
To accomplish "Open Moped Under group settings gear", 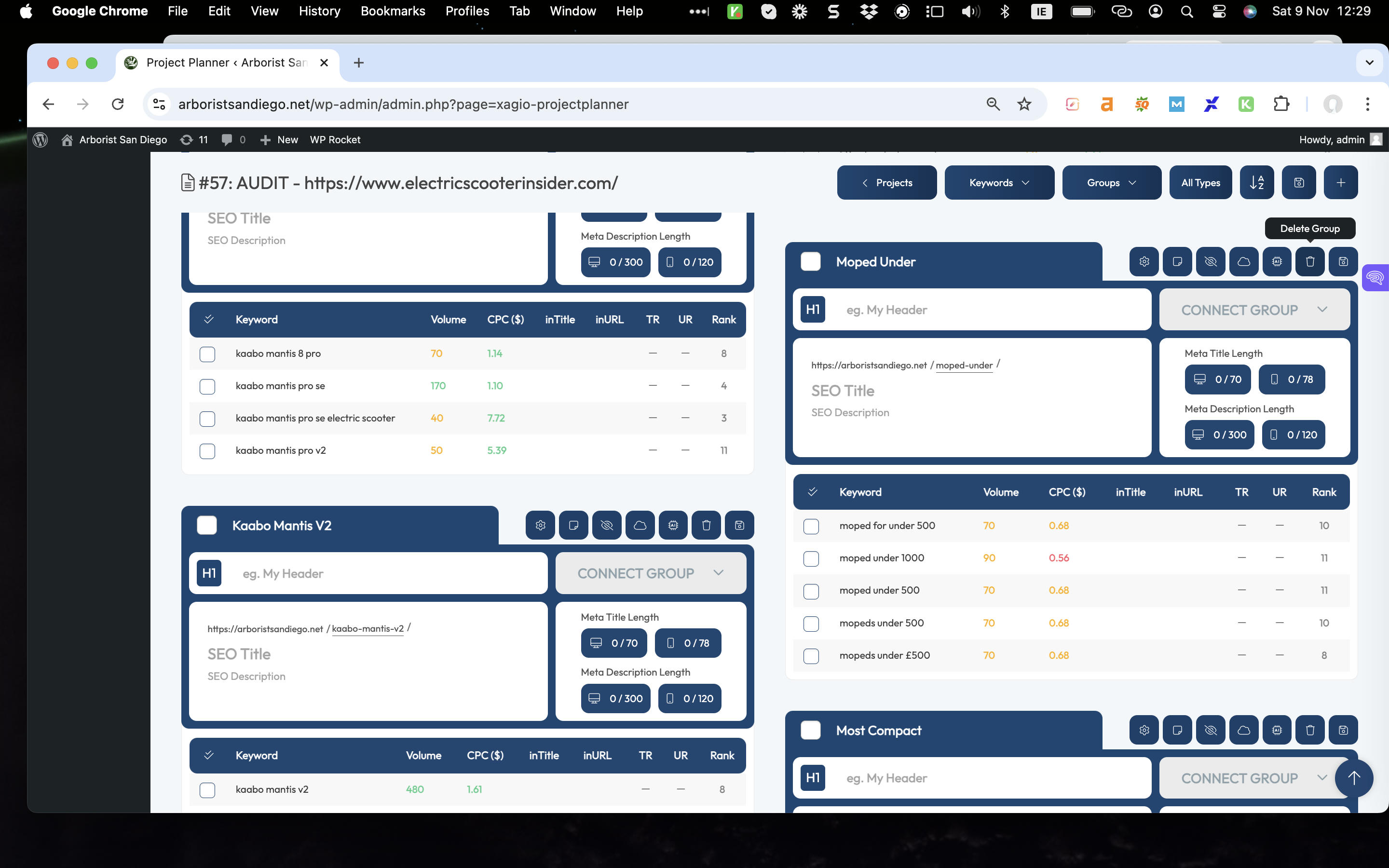I will (x=1144, y=262).
